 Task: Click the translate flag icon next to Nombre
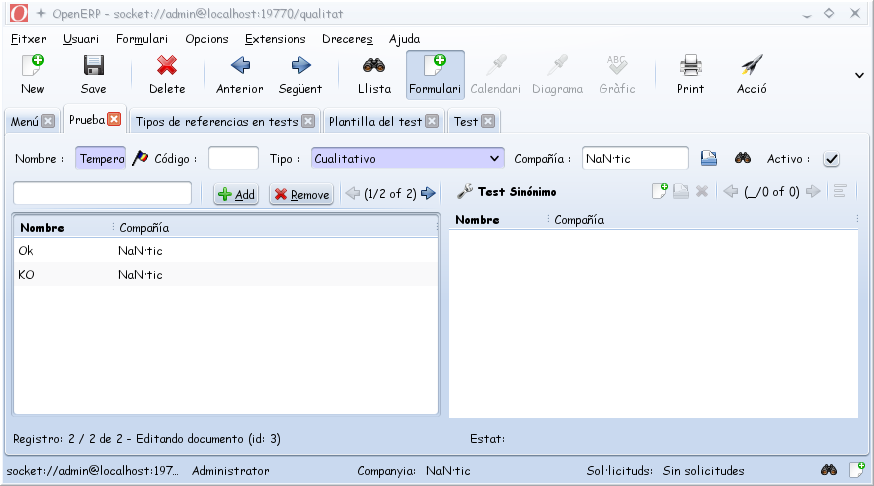(x=140, y=158)
